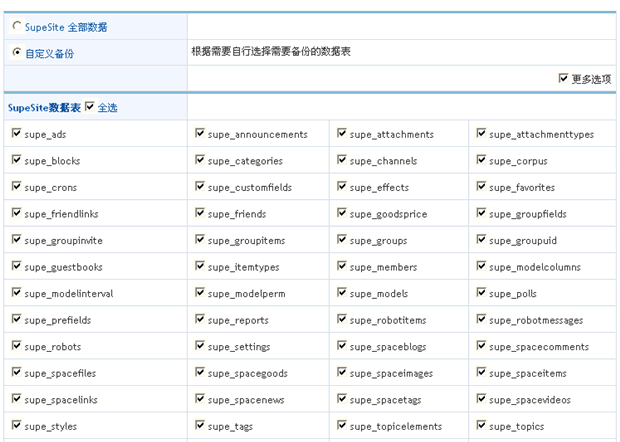The width and height of the screenshot is (620, 442).
Task: Toggle supe_prefields checkbox
Action: (16, 318)
